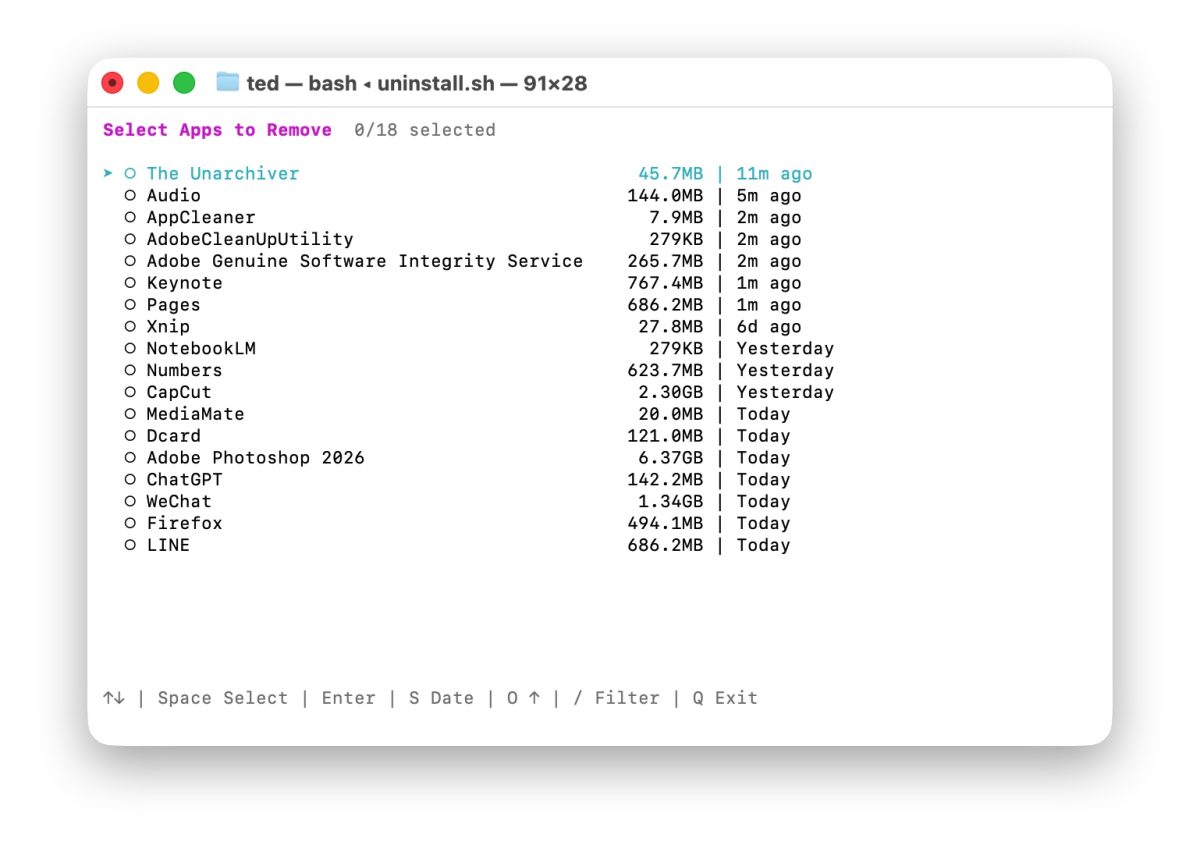Screen dimensions: 1200x863
Task: Click the 623.7MB size of Numbers
Action: 665,370
